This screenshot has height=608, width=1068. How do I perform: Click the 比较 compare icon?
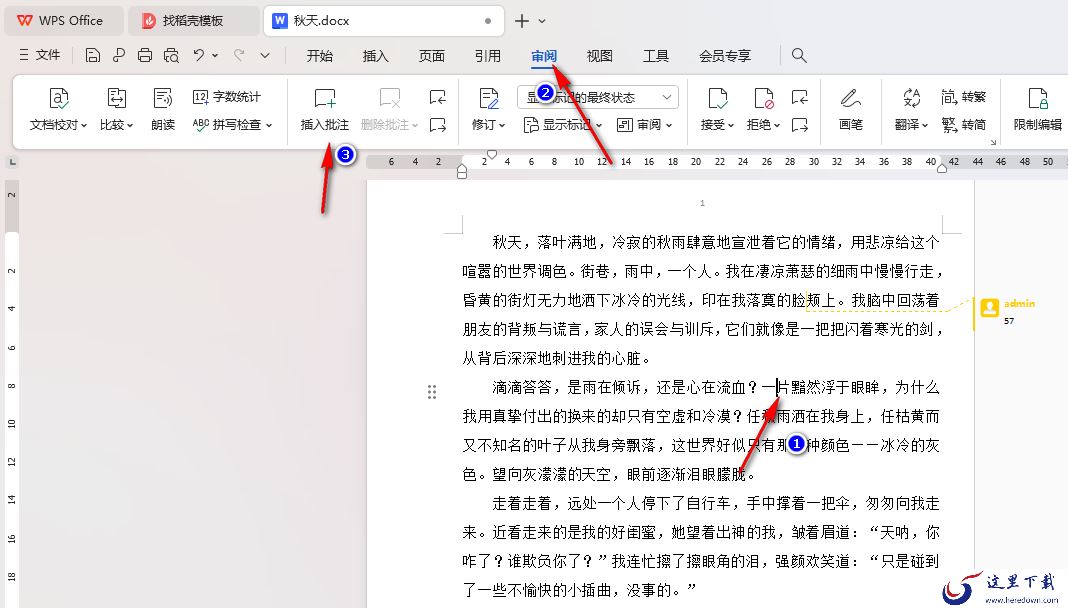pos(116,99)
